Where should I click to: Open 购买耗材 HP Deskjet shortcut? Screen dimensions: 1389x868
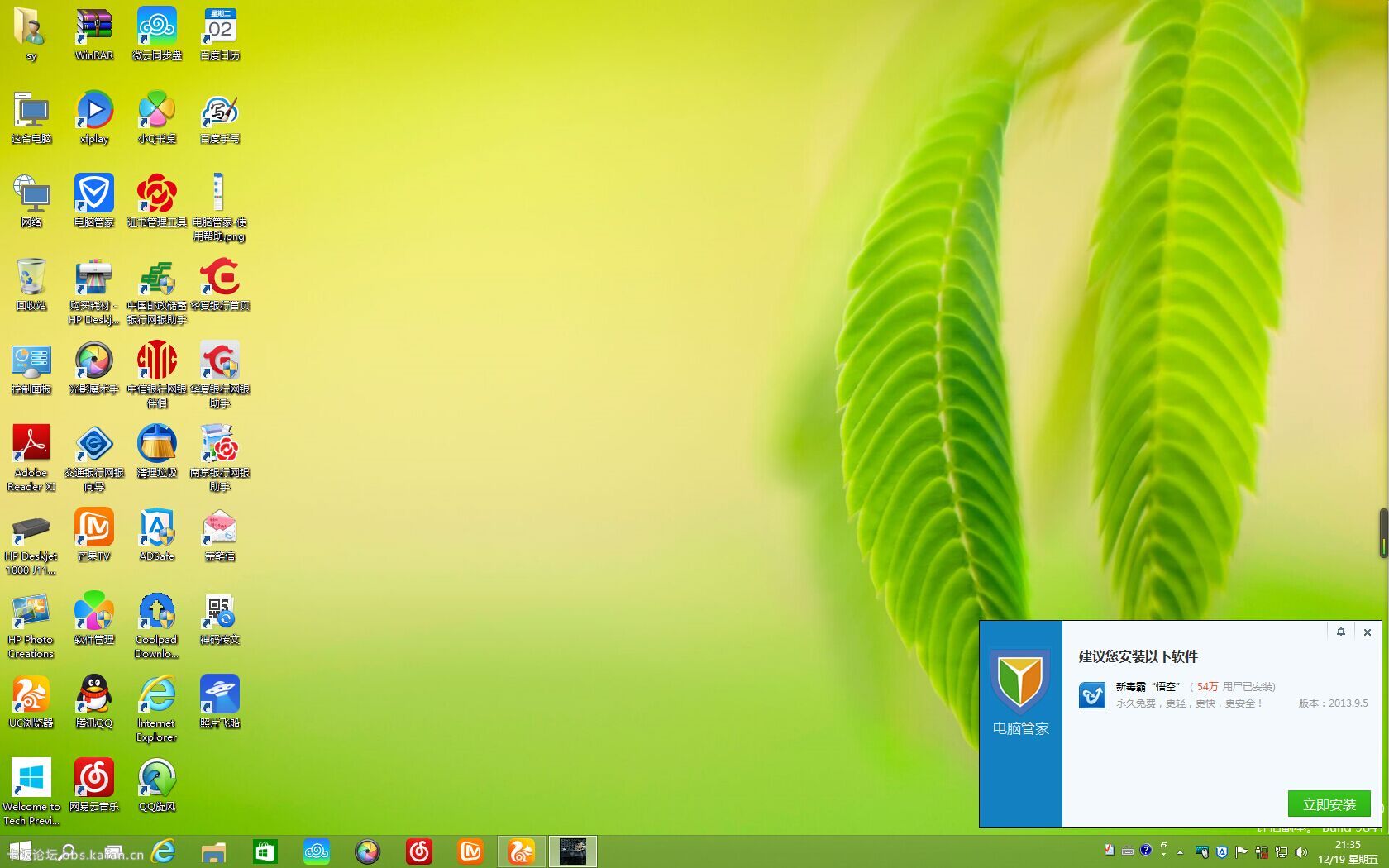[94, 291]
